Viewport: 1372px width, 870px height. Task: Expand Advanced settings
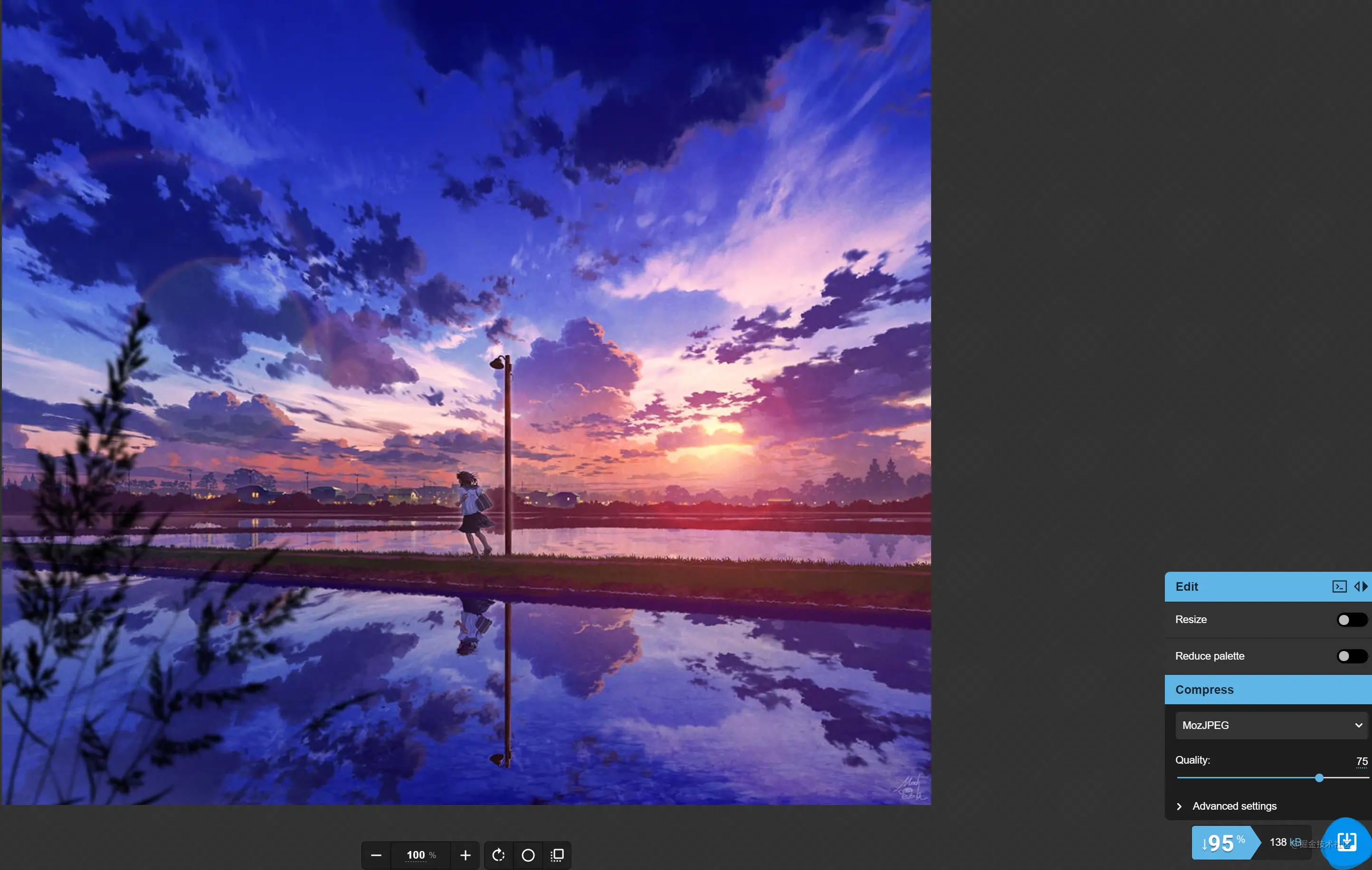(x=1234, y=806)
